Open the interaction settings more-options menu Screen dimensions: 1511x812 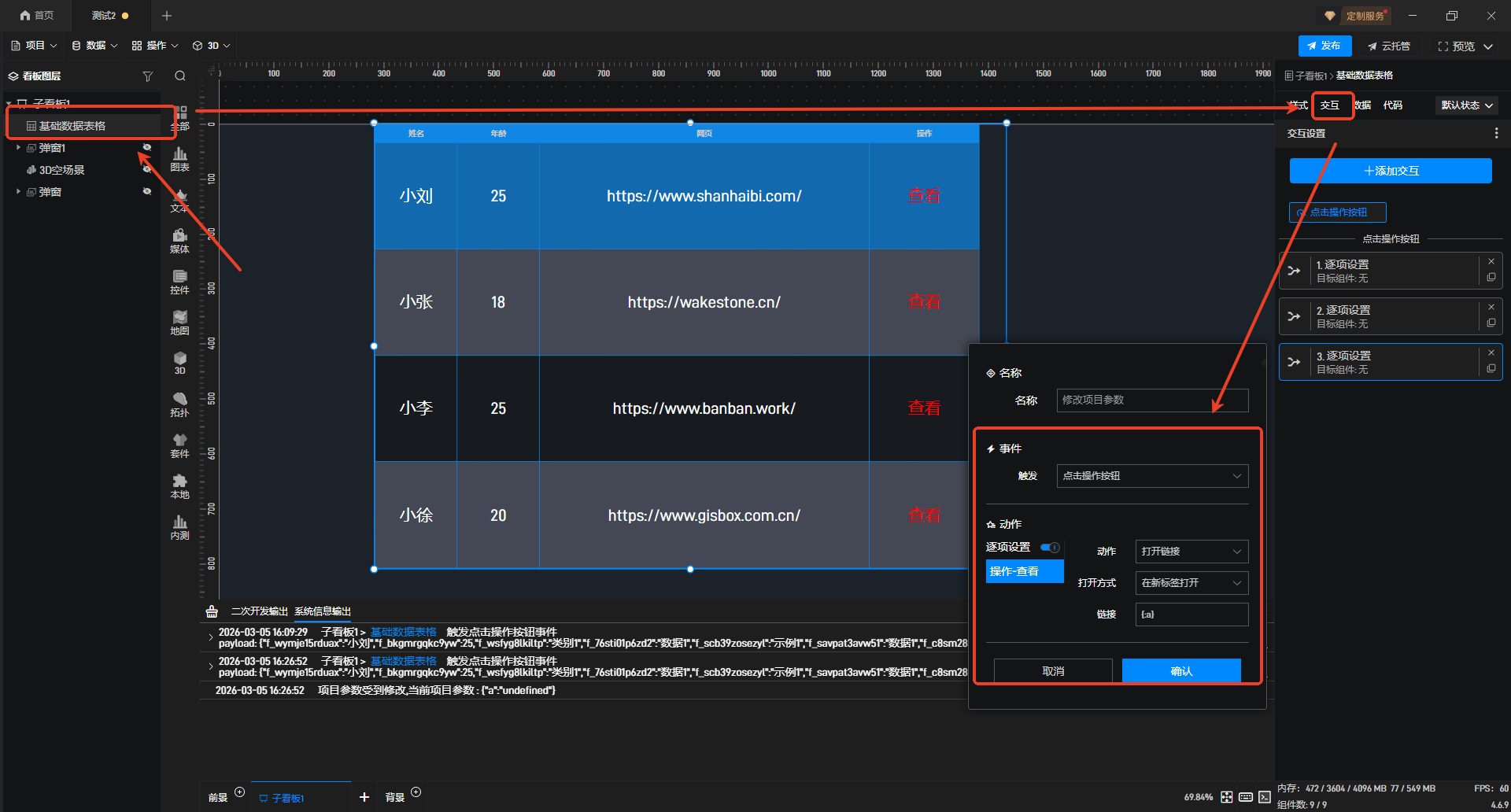(x=1496, y=134)
